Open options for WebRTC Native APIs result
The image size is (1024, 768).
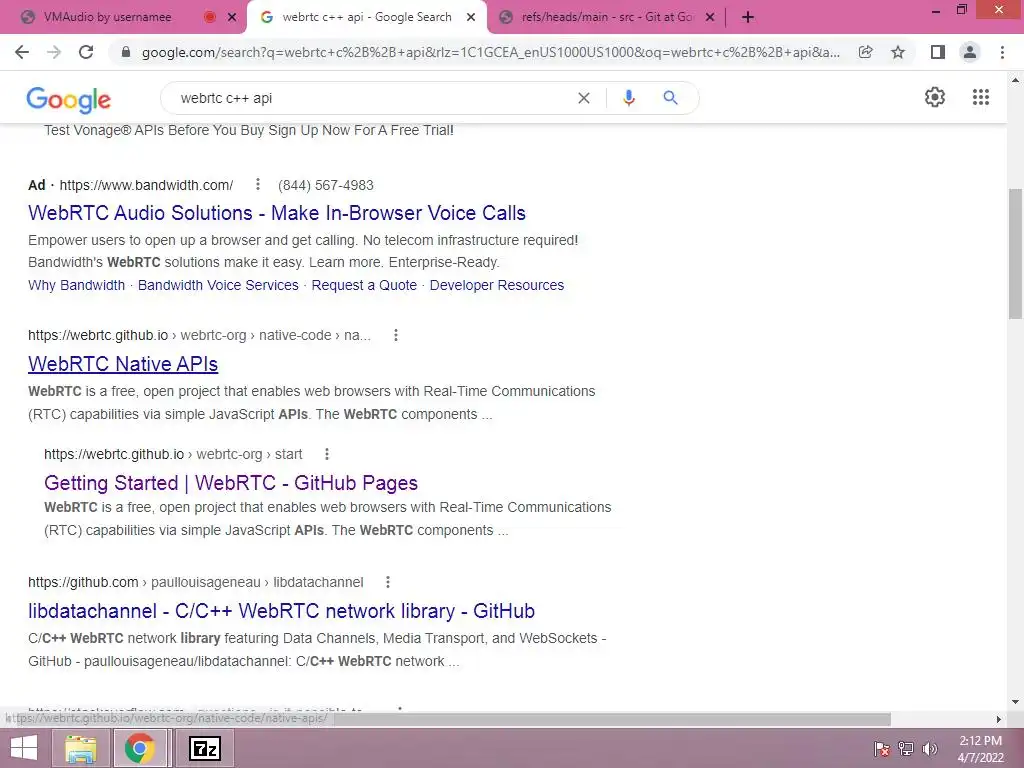point(396,335)
